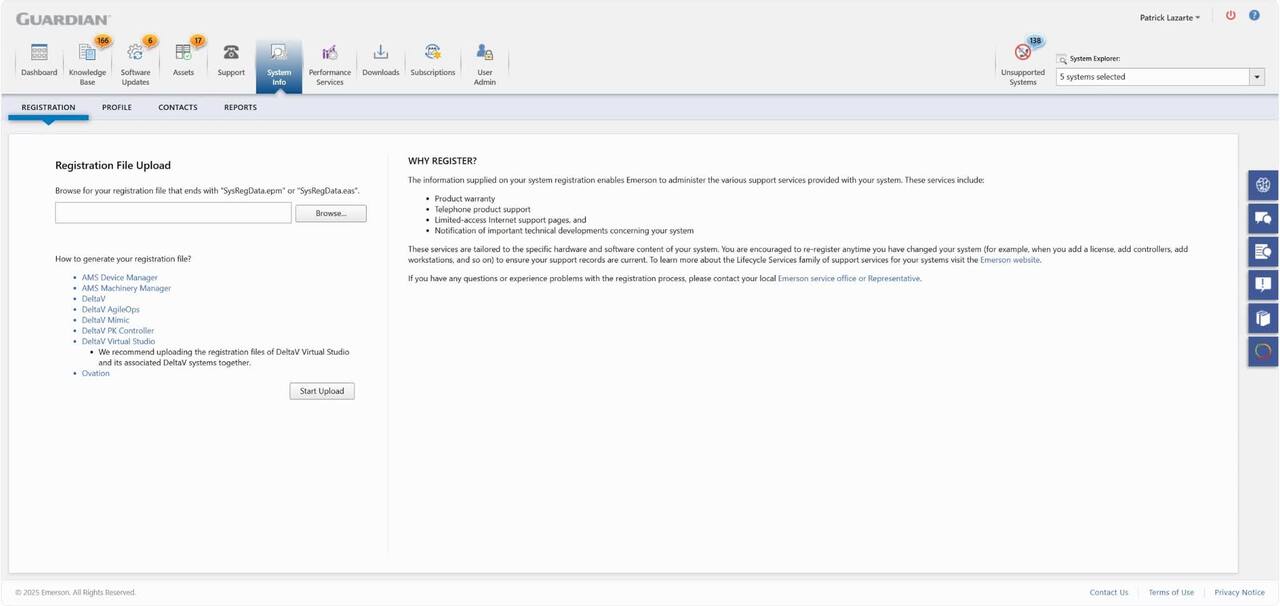Image resolution: width=1280 pixels, height=606 pixels.
Task: Open help via the blue question mark
Action: 1254,16
